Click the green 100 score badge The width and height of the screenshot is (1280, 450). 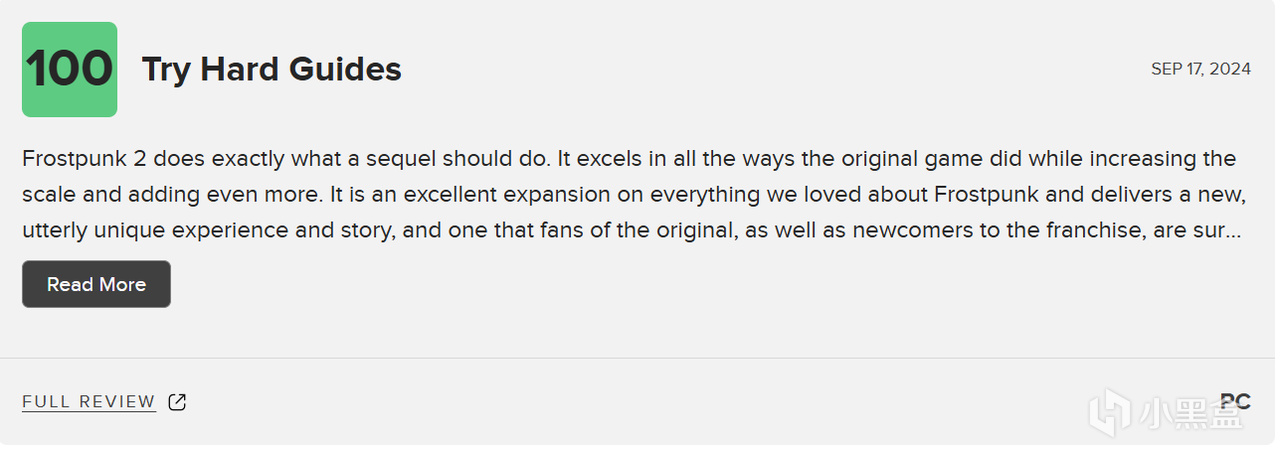click(69, 69)
